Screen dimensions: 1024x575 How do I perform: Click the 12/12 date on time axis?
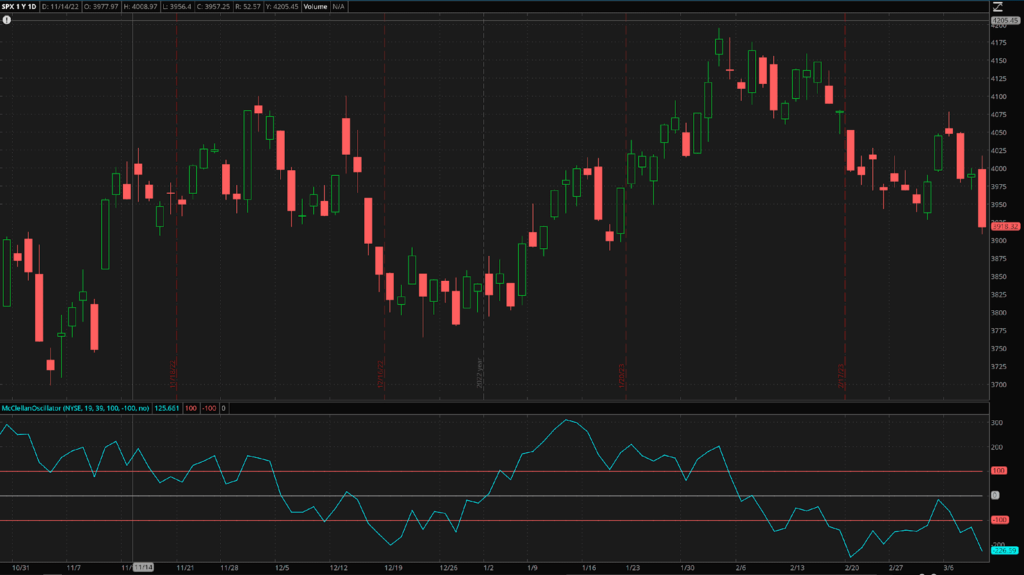coord(338,568)
